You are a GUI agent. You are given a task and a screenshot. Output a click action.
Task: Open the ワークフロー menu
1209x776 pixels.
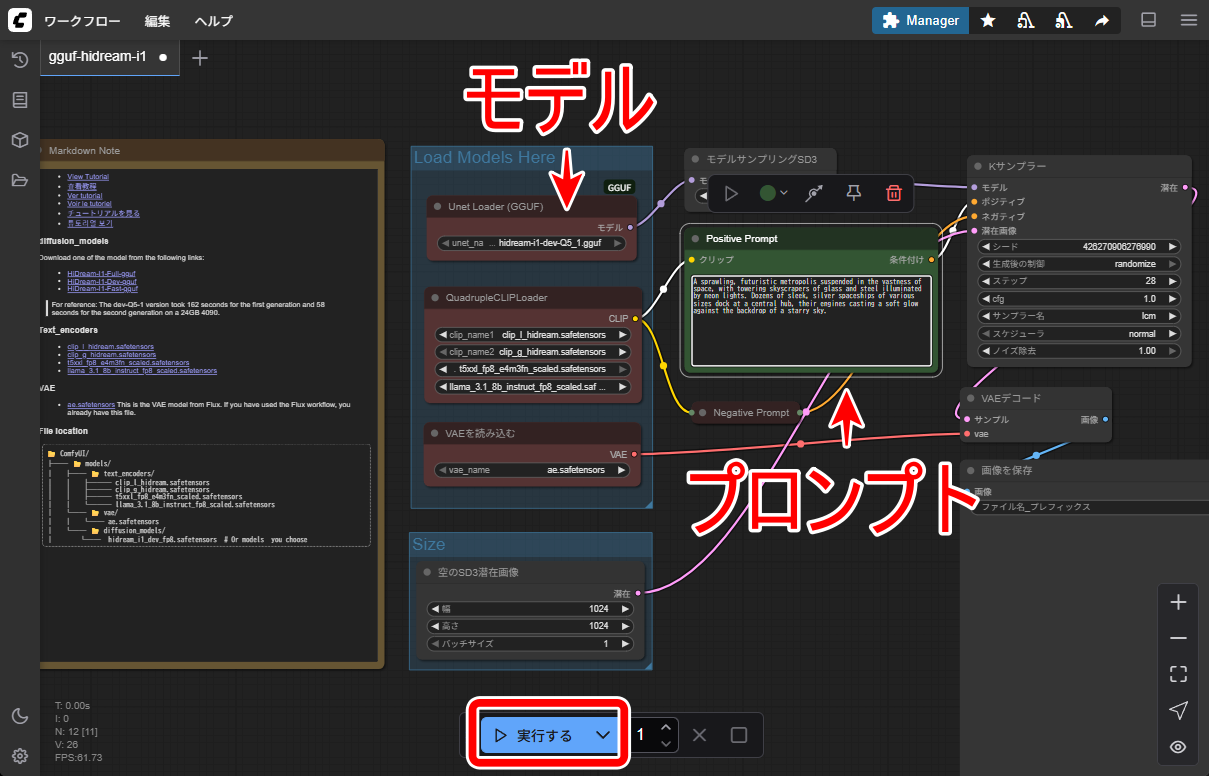(82, 21)
